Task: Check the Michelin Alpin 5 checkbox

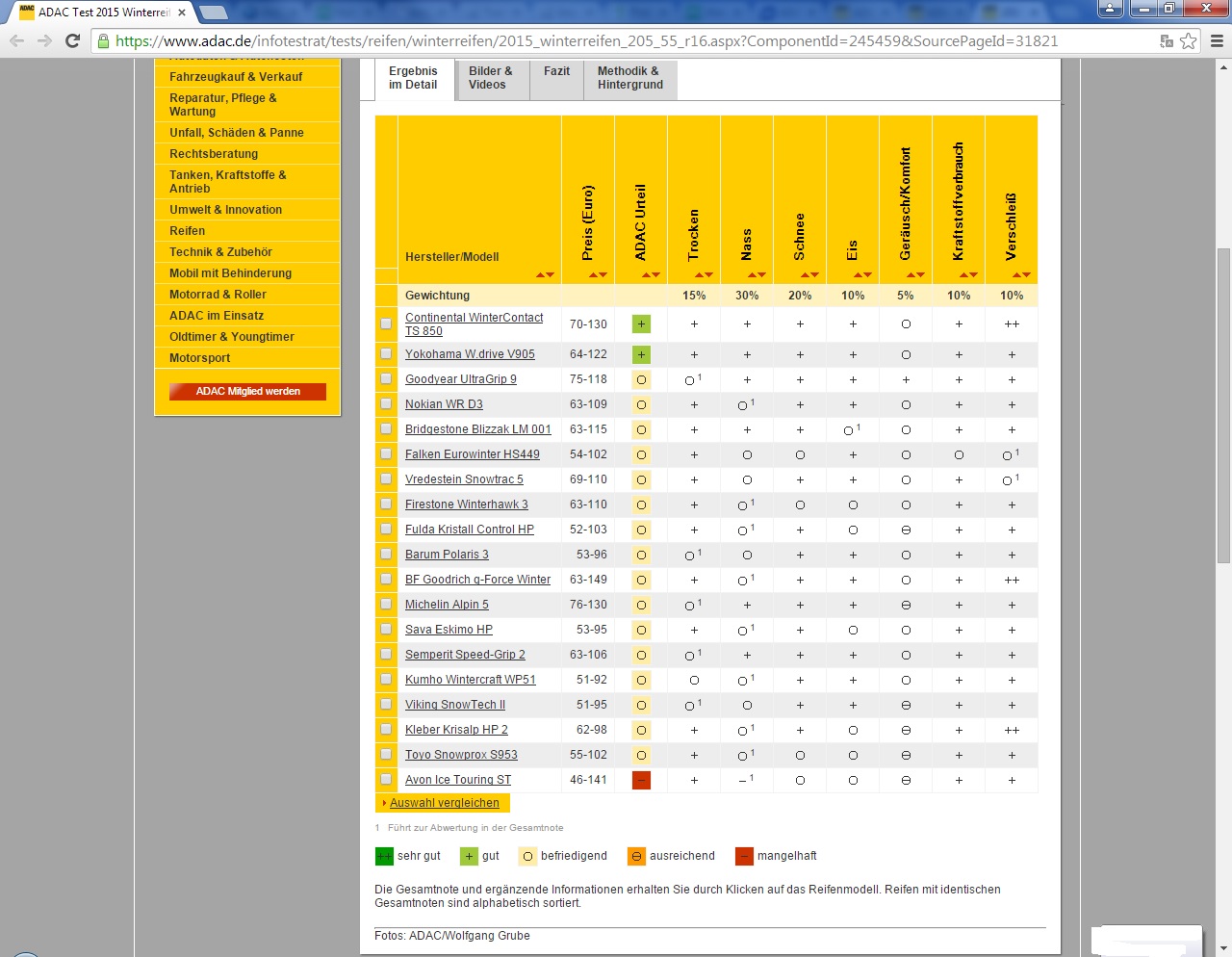Action: [386, 605]
